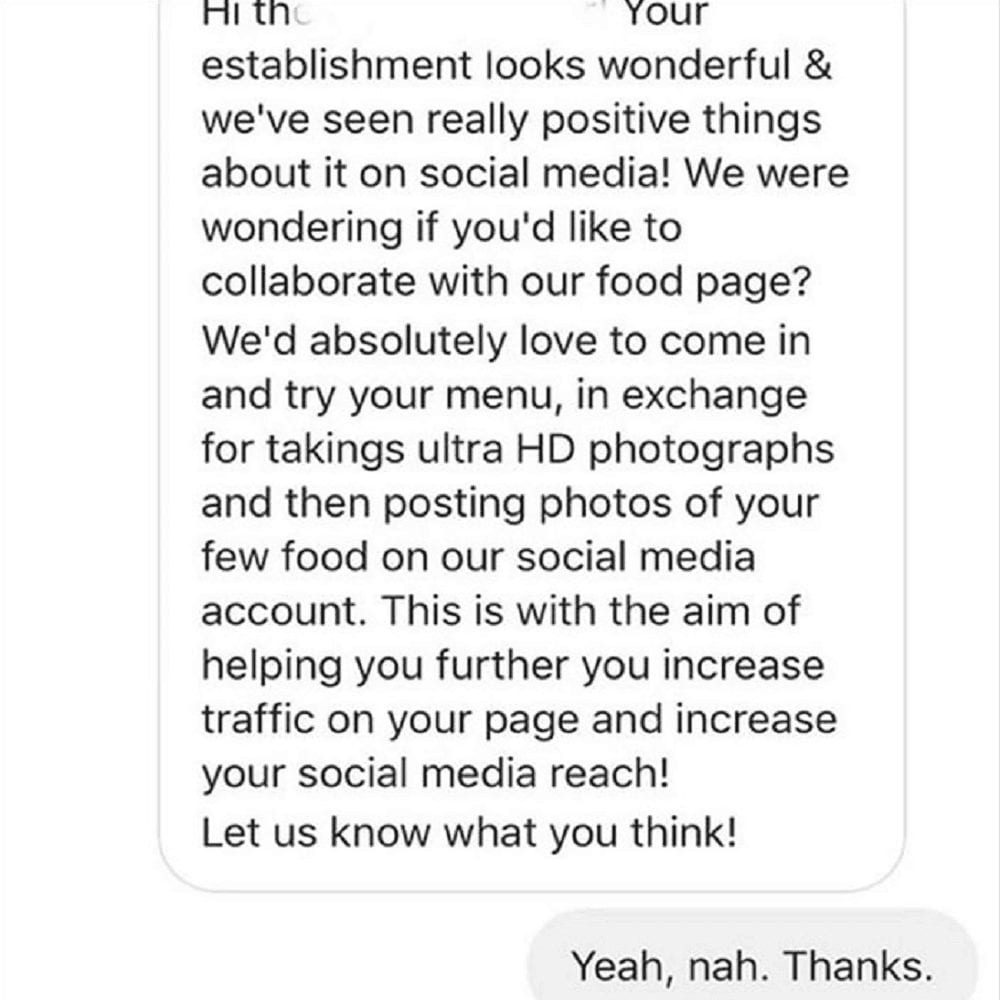Viewport: 1000px width, 1000px height.
Task: Click the text "few food on our social media"
Action: pyautogui.click(x=478, y=557)
